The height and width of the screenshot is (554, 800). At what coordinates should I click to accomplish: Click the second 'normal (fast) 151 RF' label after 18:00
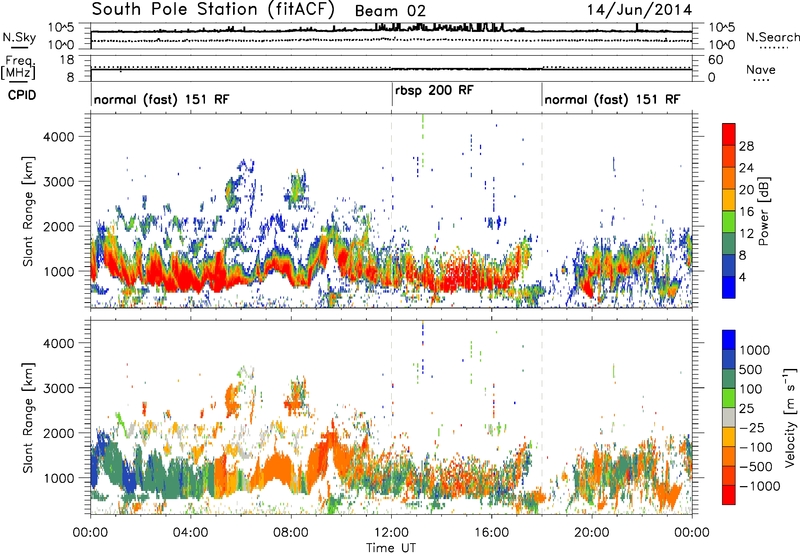[x=612, y=99]
